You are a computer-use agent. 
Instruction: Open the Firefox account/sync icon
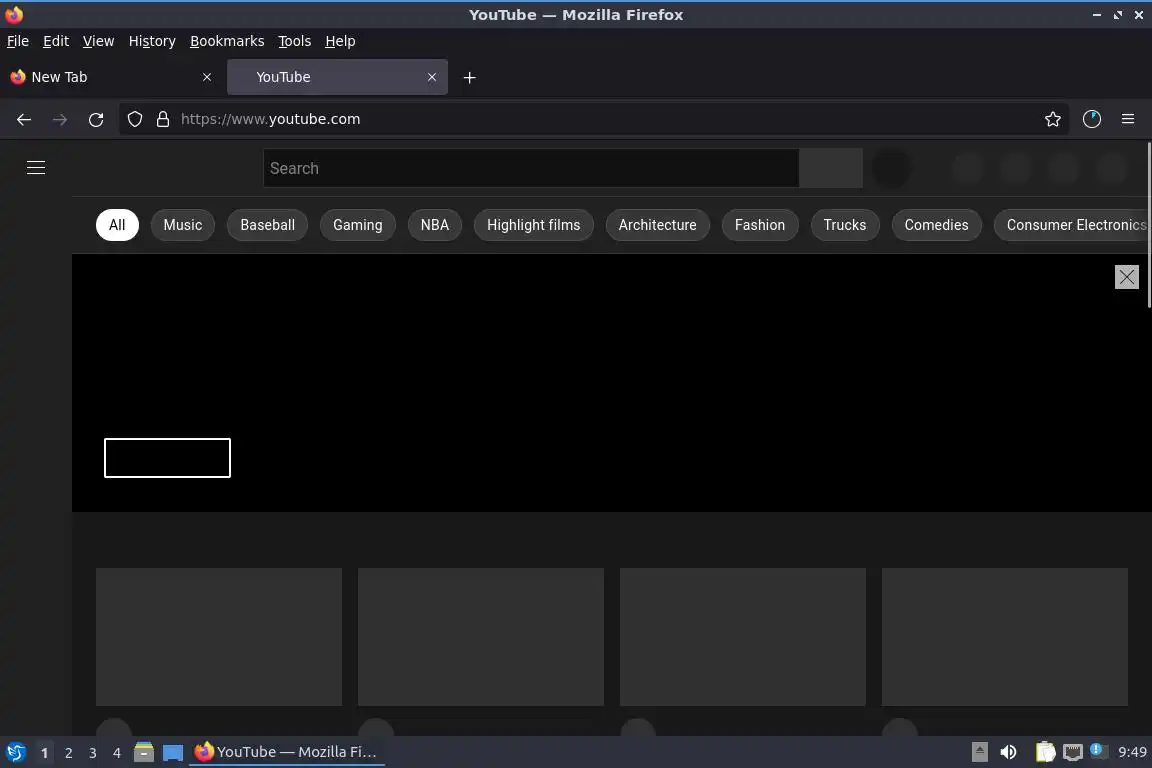click(1092, 119)
